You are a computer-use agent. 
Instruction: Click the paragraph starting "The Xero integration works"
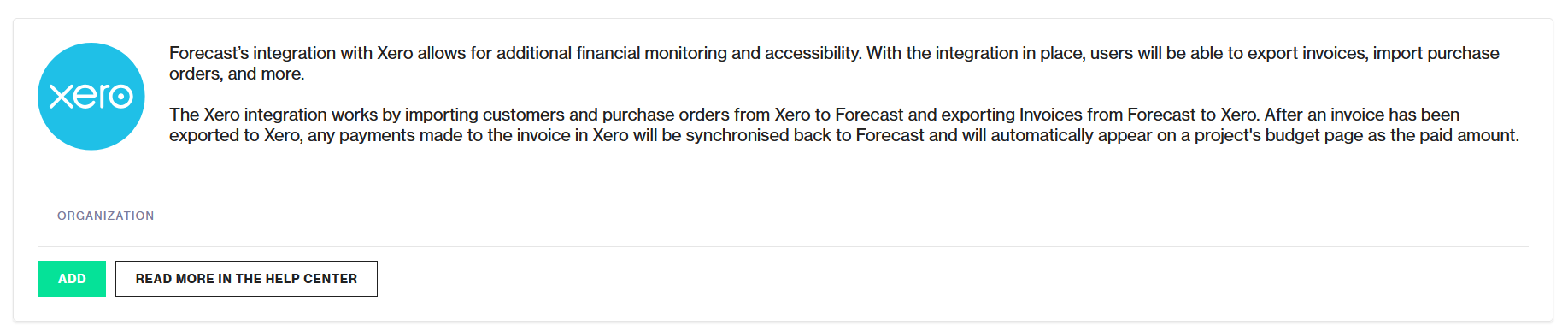[844, 125]
